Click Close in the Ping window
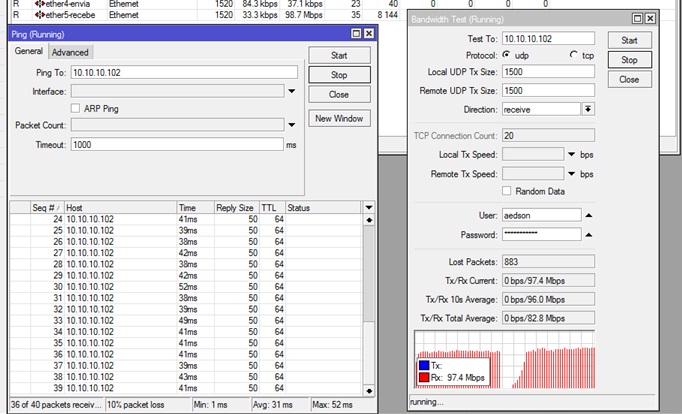 click(x=339, y=94)
